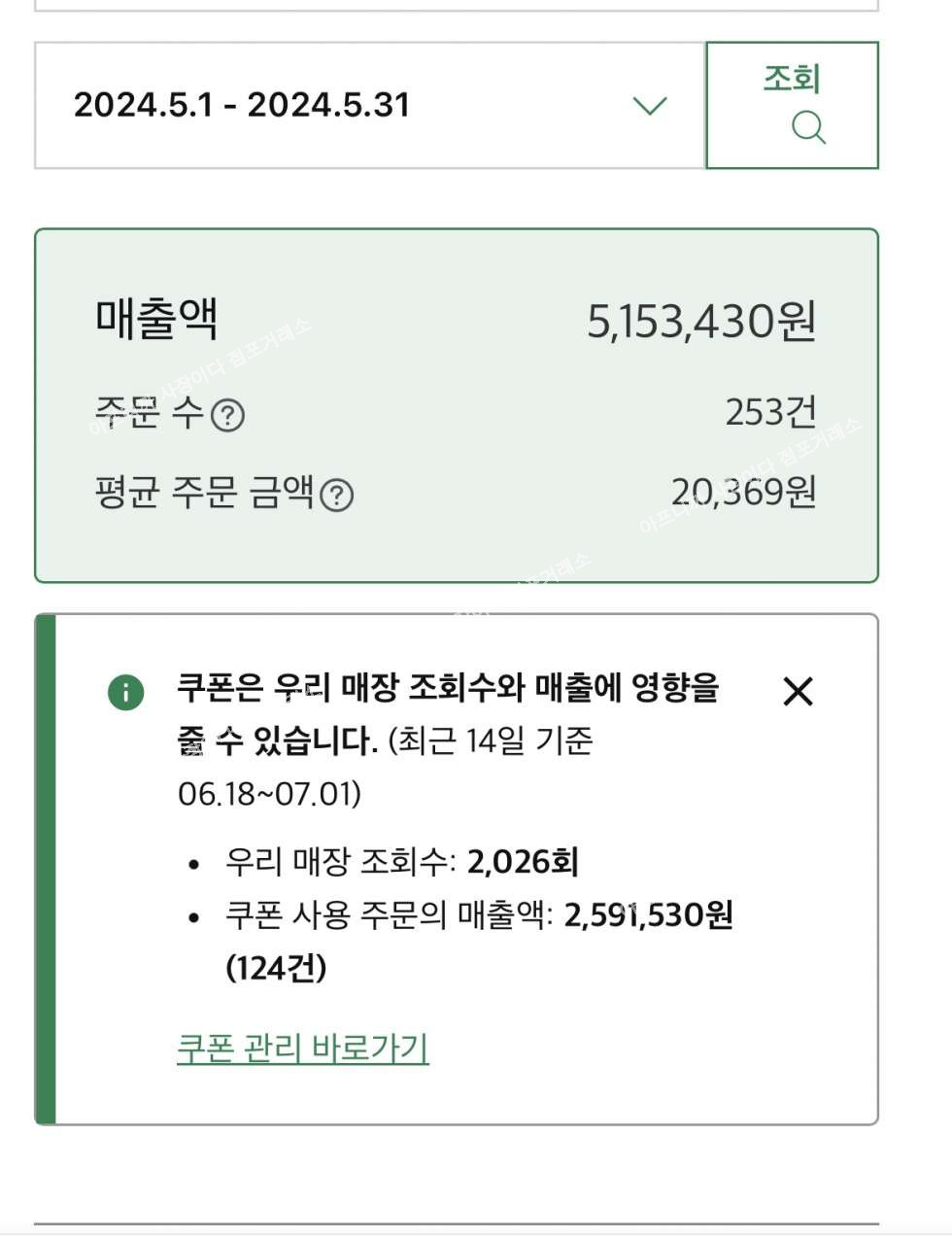Select the 20,369원 average order value
The height and width of the screenshot is (1239, 952).
pos(743,493)
